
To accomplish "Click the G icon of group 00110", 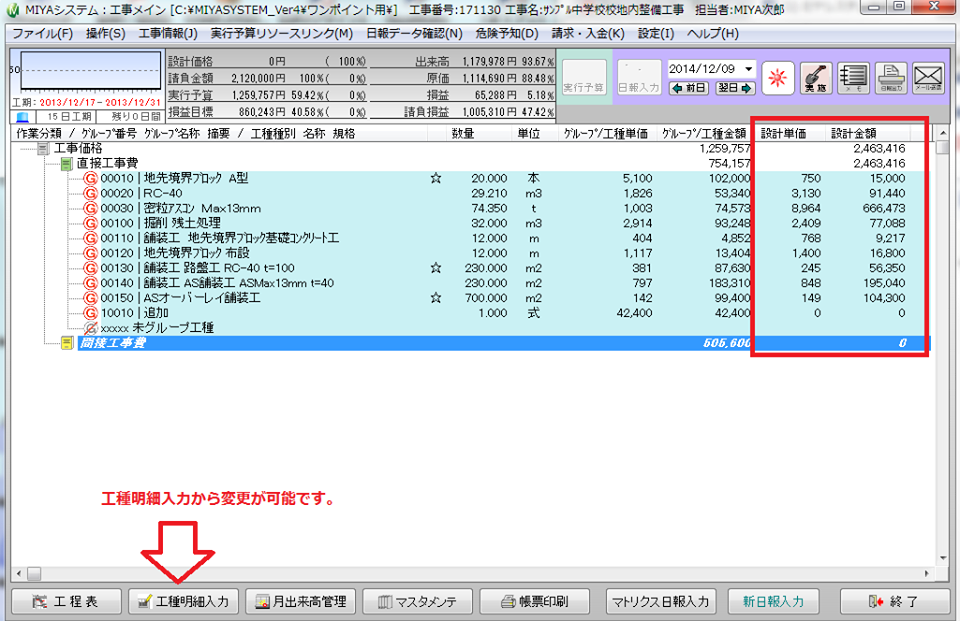I will [x=91, y=238].
